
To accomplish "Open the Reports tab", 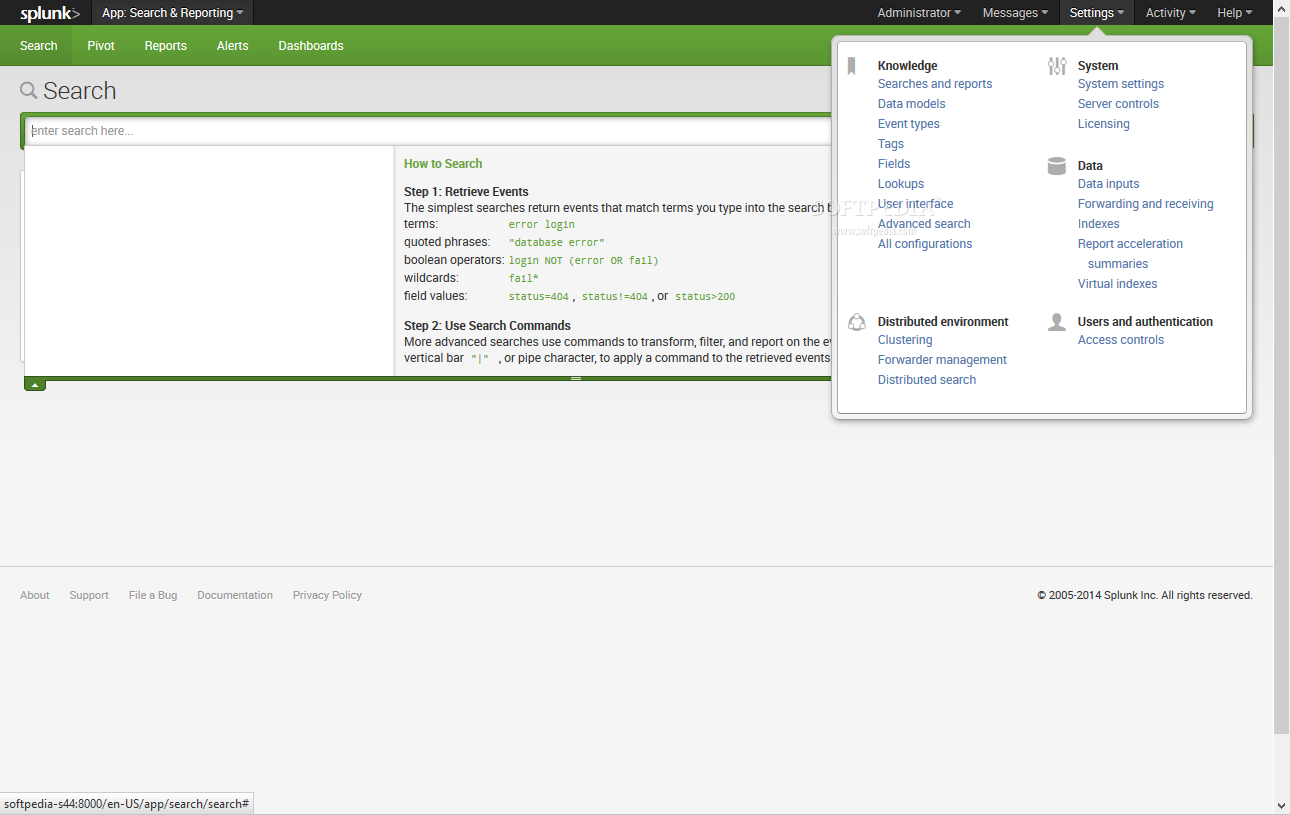I will click(166, 46).
